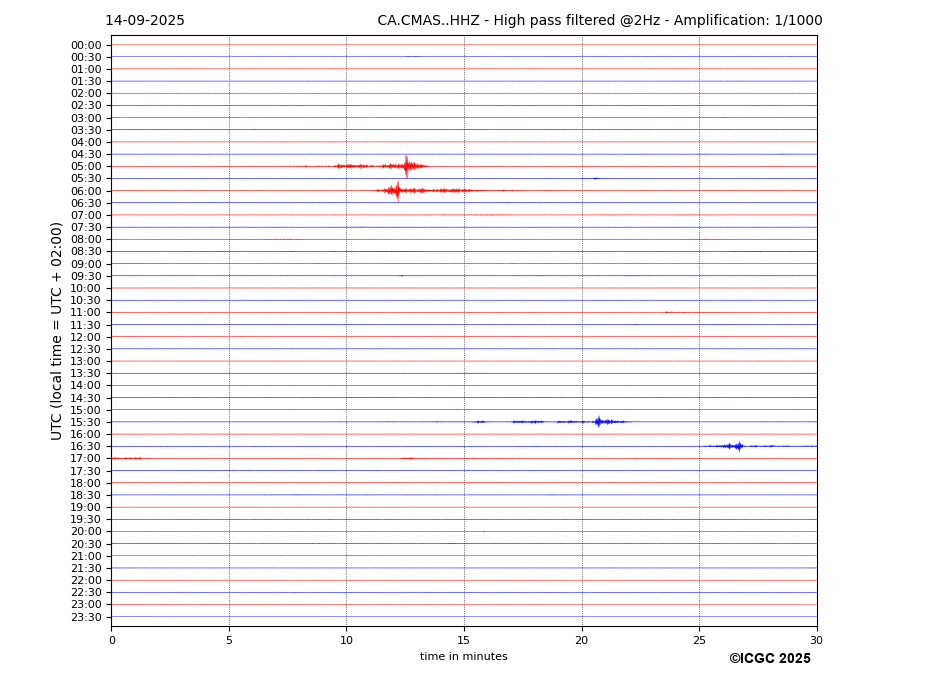Select the 09:30 row time label

pos(86,276)
